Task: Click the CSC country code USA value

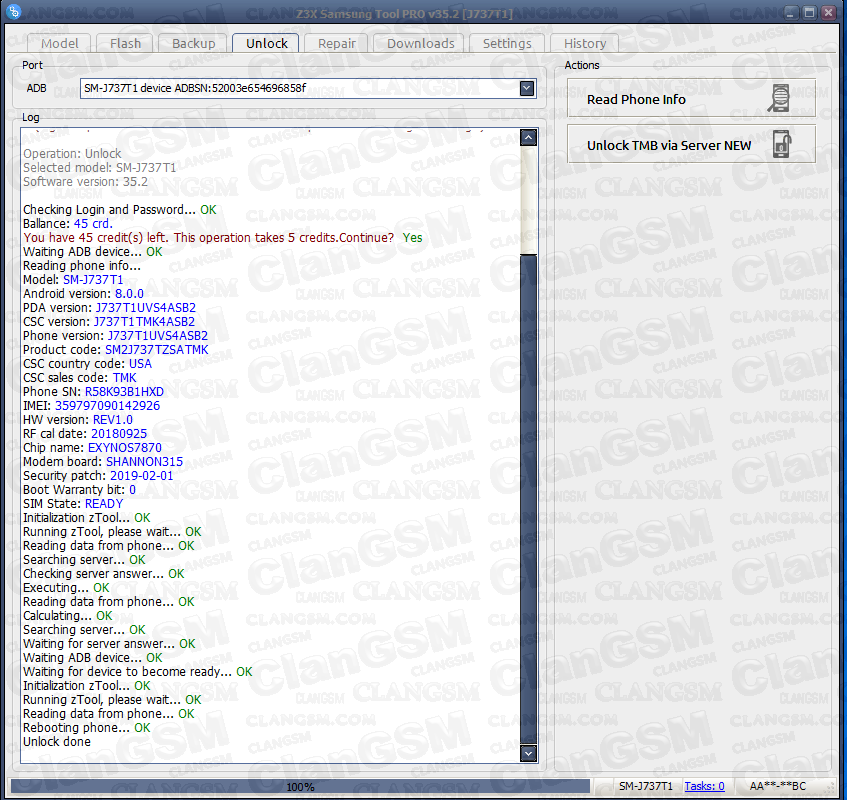Action: click(x=140, y=364)
